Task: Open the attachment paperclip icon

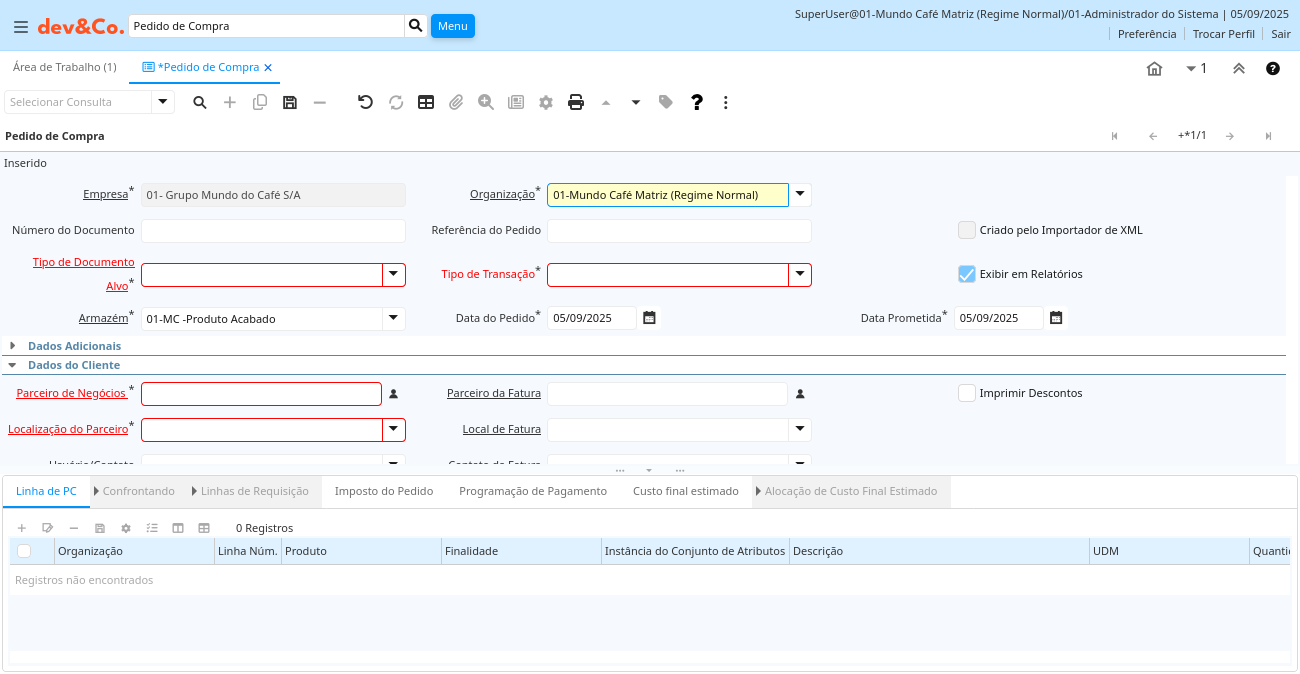Action: point(456,102)
